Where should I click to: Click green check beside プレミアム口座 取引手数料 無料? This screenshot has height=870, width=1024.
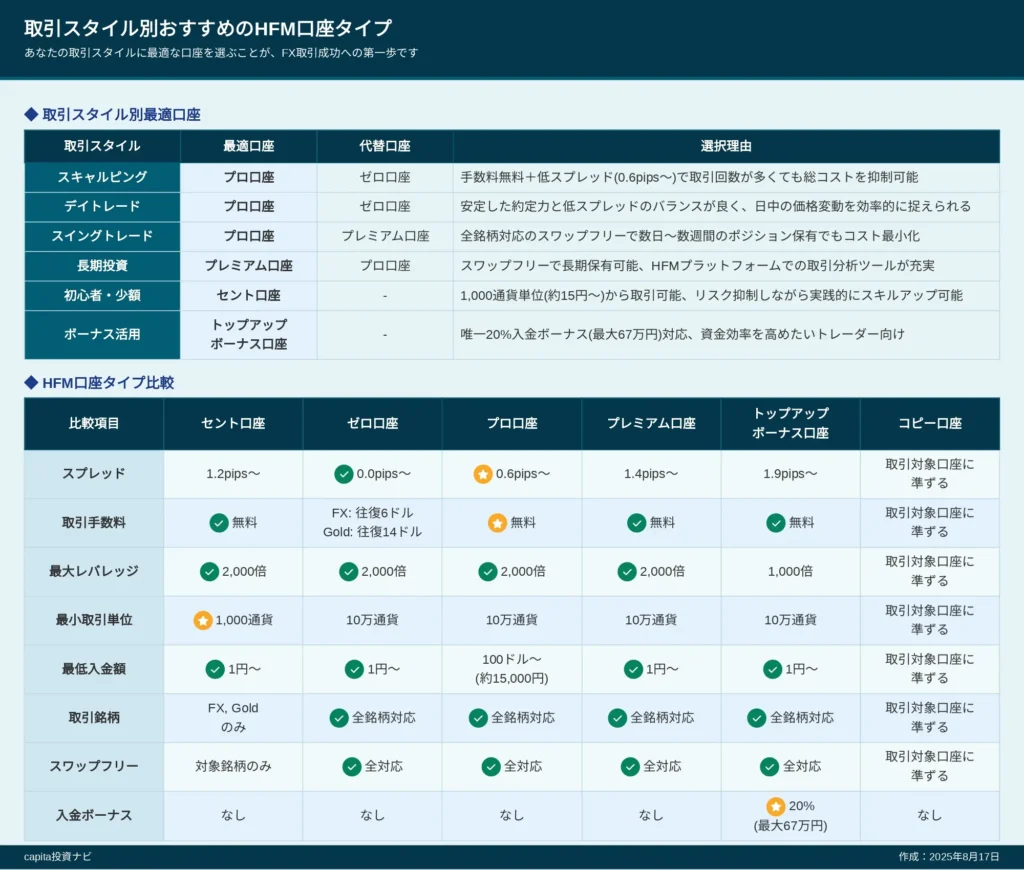click(x=637, y=523)
